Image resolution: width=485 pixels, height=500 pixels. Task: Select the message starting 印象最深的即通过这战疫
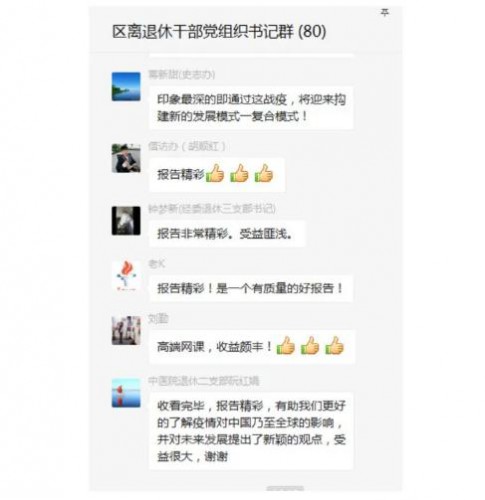tap(251, 108)
